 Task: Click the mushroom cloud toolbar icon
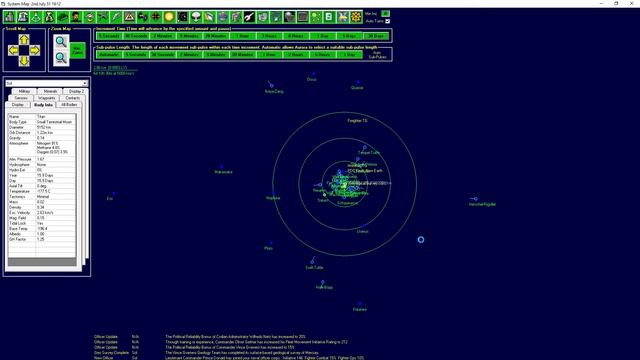[196, 17]
